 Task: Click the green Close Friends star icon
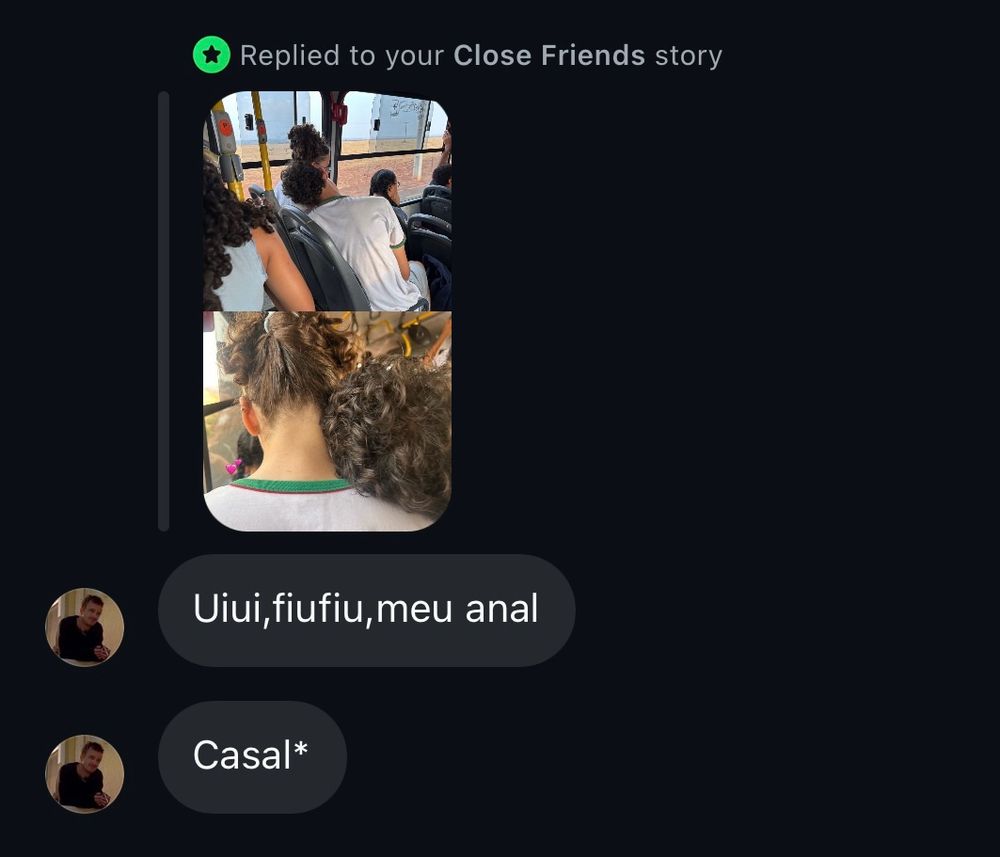pos(211,55)
